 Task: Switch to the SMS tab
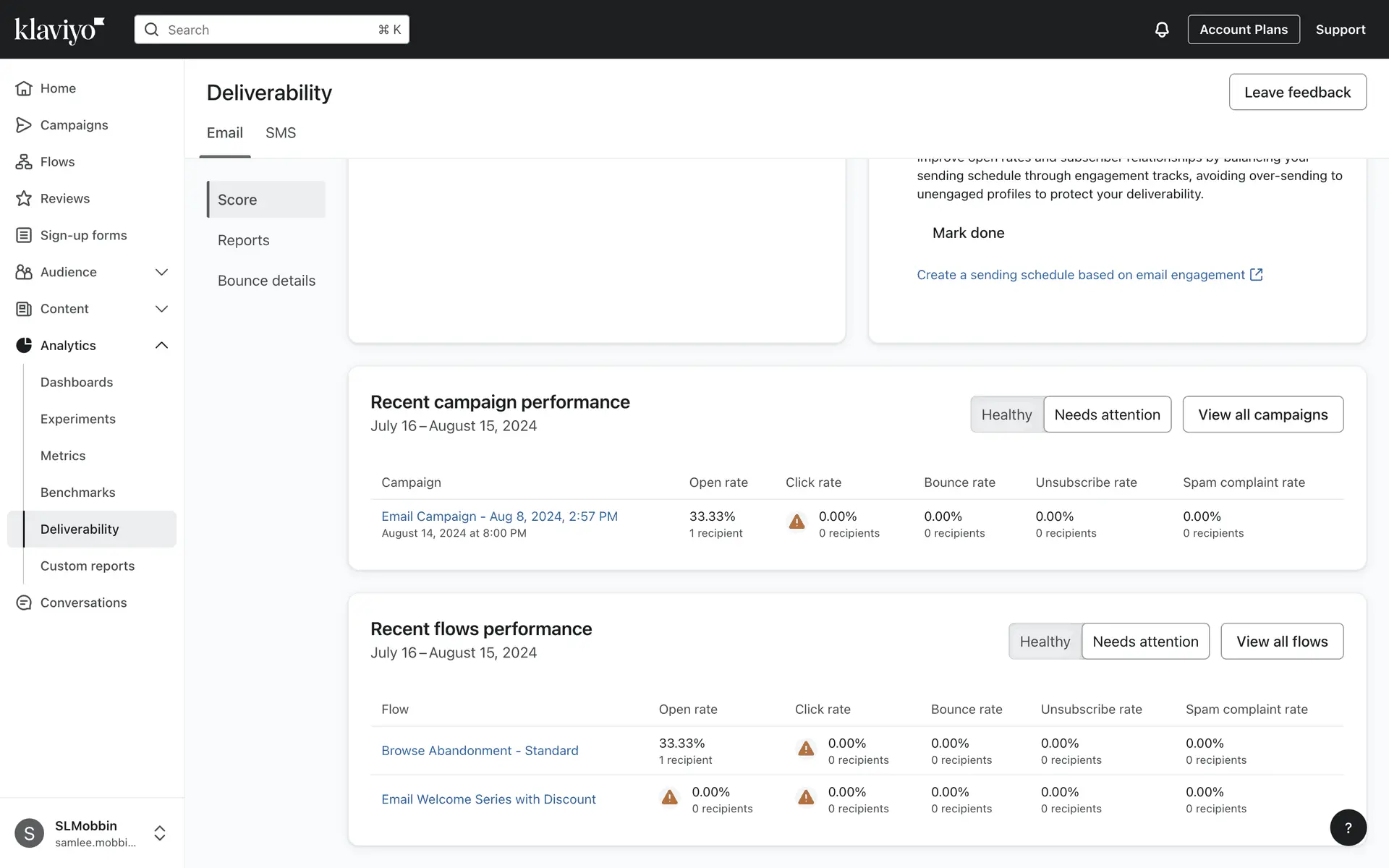[281, 133]
